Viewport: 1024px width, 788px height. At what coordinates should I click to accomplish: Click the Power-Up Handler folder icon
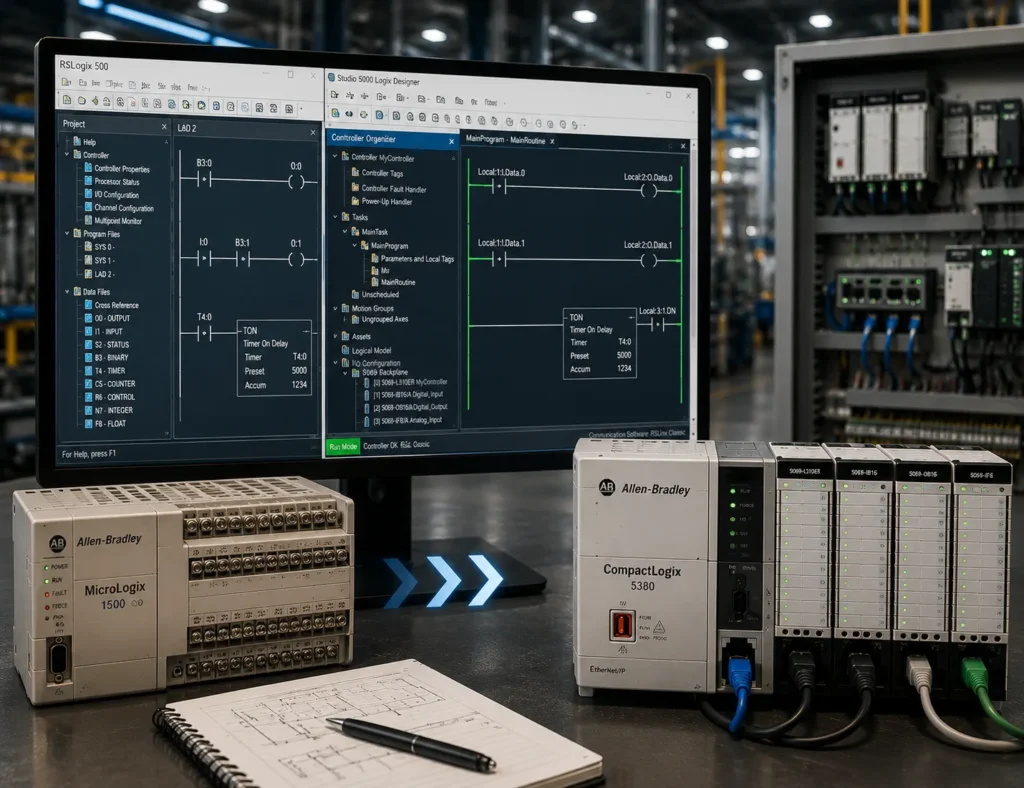(x=355, y=201)
